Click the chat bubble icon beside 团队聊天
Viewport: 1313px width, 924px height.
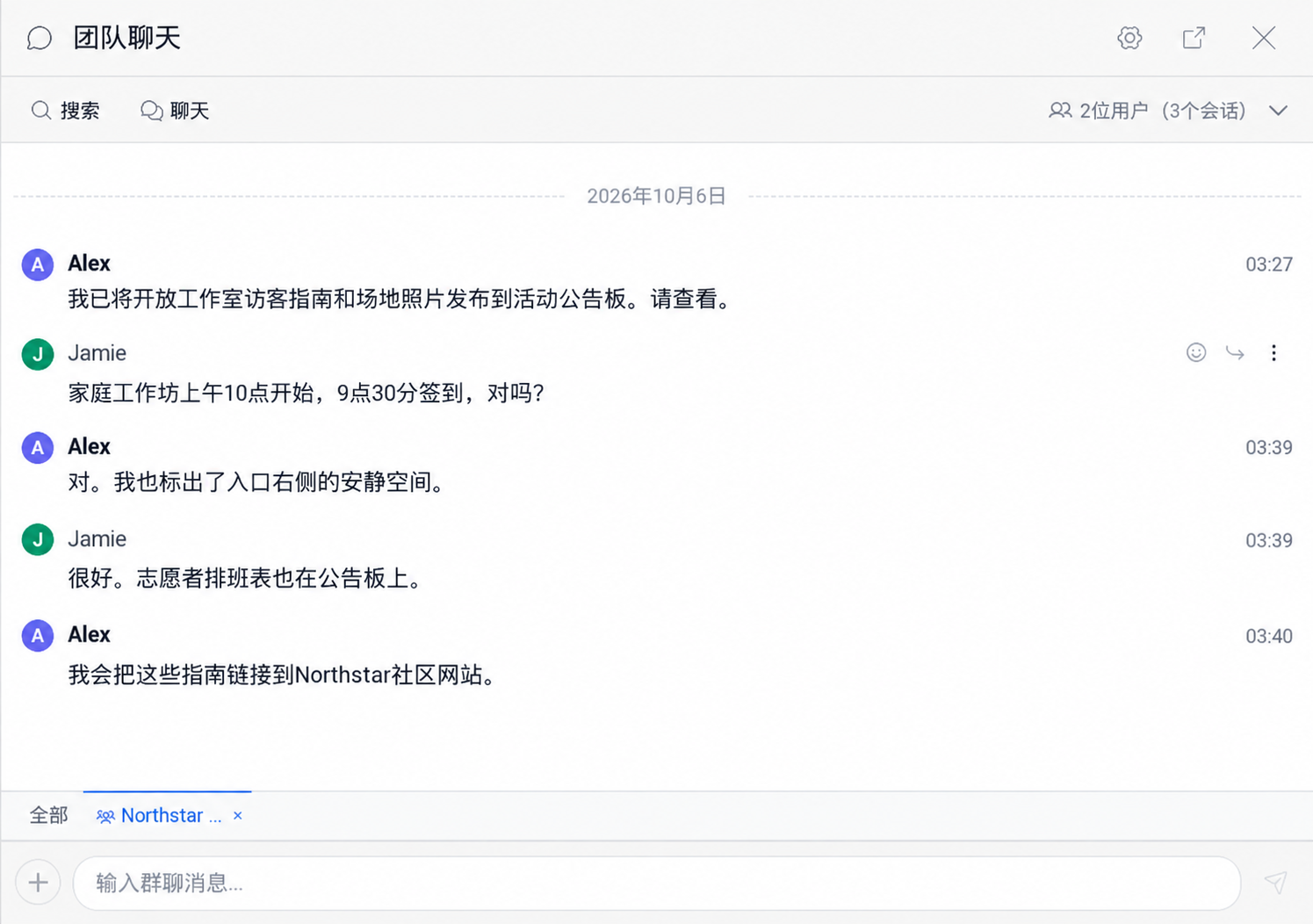point(40,39)
